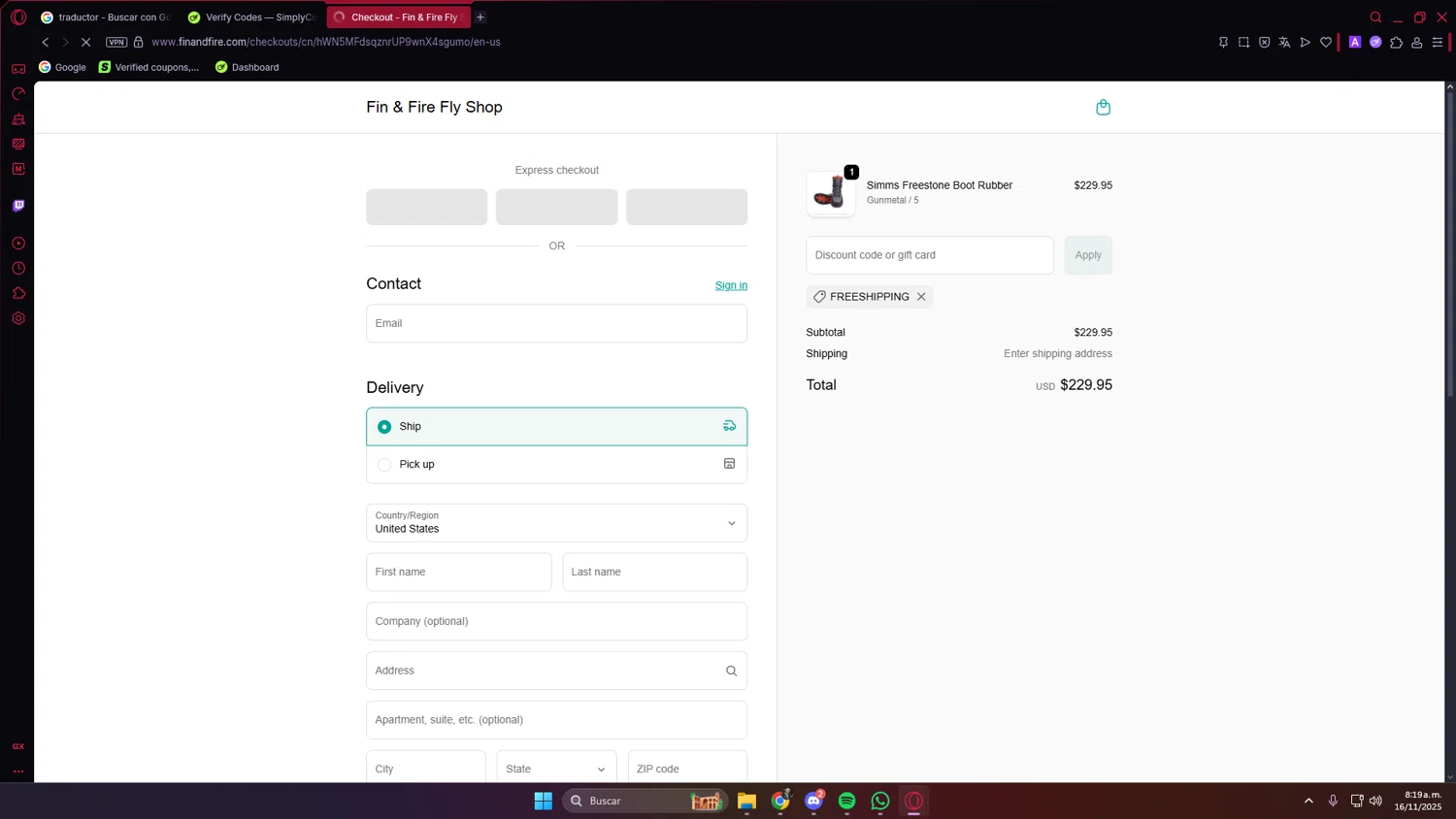Screen dimensions: 1456x819
Task: Open the Opera main menu logo
Action: pos(18,17)
